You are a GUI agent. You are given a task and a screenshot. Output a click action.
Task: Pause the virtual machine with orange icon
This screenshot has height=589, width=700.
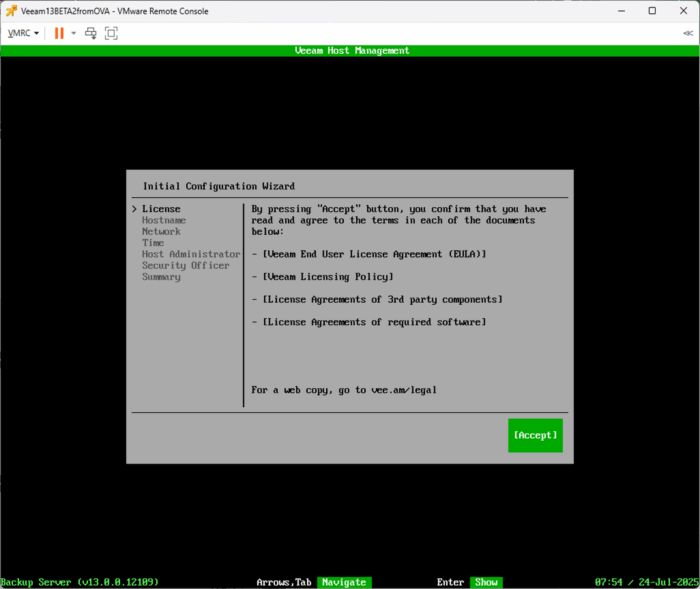[59, 33]
